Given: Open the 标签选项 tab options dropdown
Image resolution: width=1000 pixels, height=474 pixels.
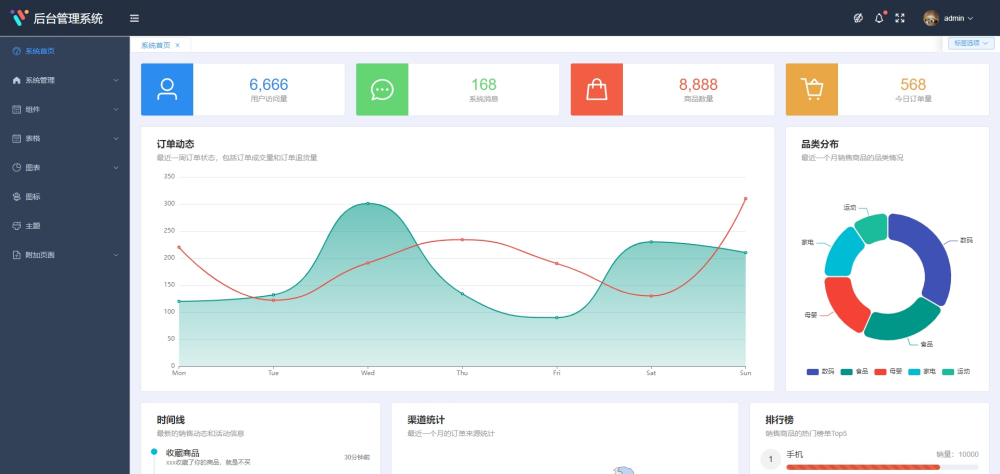Looking at the screenshot, I should point(970,44).
